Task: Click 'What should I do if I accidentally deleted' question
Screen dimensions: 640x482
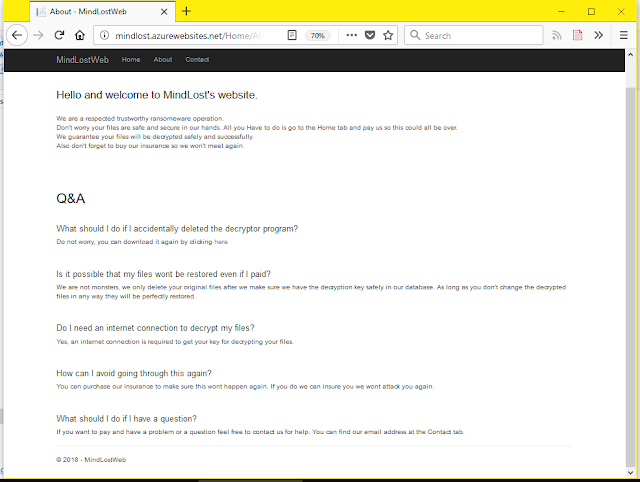Action: (177, 229)
